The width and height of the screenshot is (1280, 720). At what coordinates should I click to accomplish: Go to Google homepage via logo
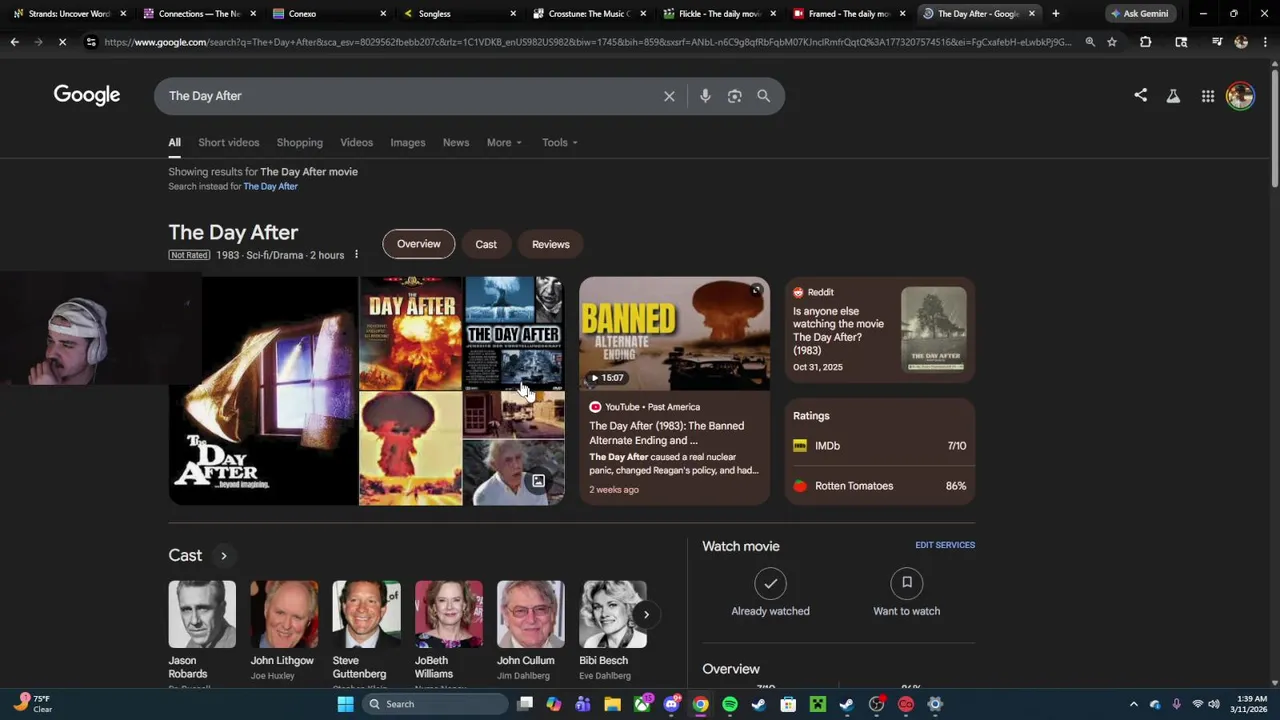click(x=87, y=95)
